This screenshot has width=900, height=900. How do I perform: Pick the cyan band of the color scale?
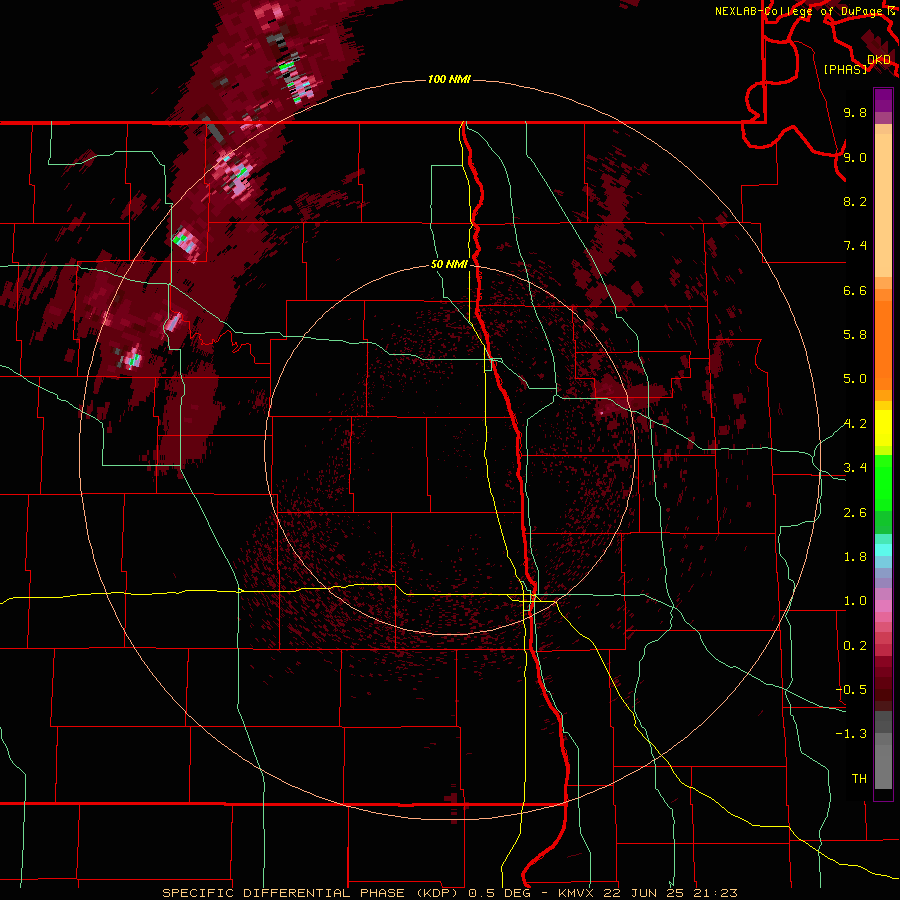pyautogui.click(x=883, y=550)
